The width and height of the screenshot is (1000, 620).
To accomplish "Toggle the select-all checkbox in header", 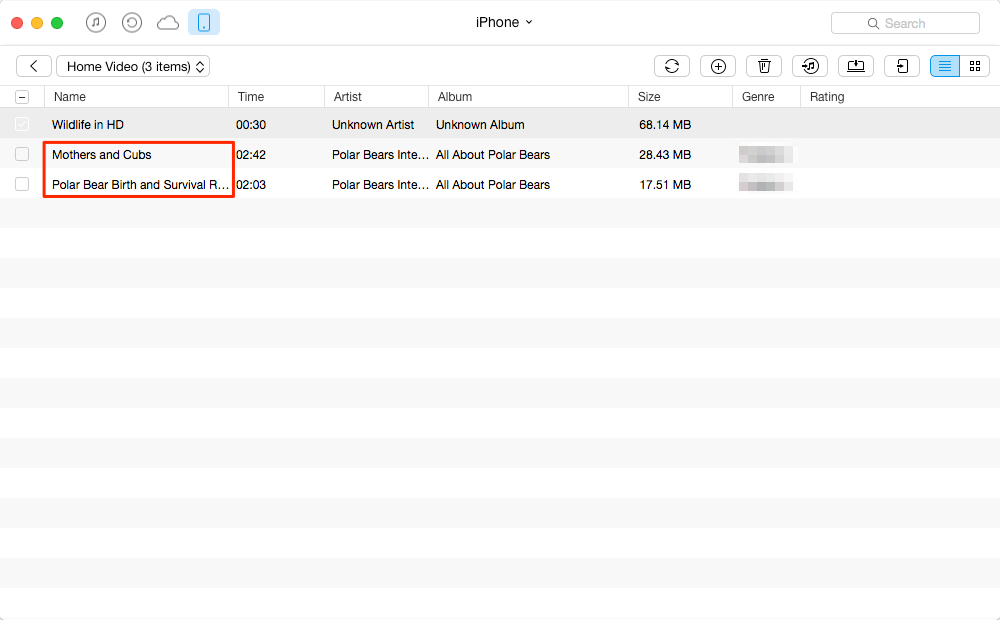I will pyautogui.click(x=22, y=97).
